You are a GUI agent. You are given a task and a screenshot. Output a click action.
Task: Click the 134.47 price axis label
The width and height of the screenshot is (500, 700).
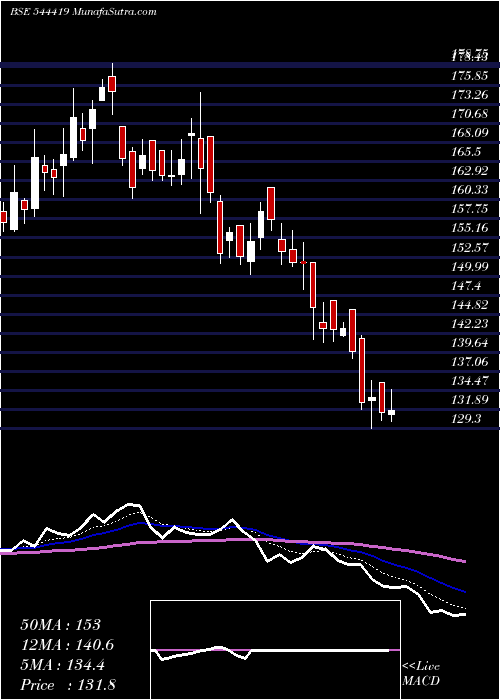click(469, 381)
